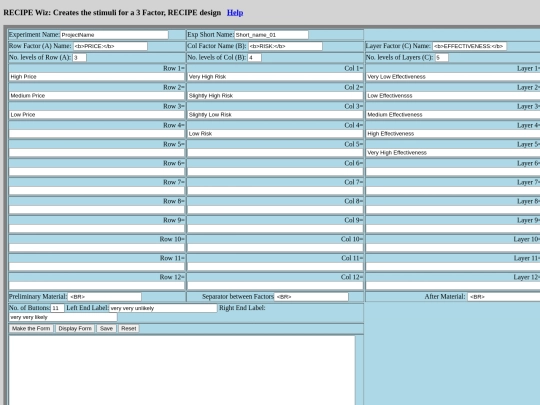This screenshot has height=405, width=540.
Task: Click the empty Row 4 input field
Action: point(97,134)
